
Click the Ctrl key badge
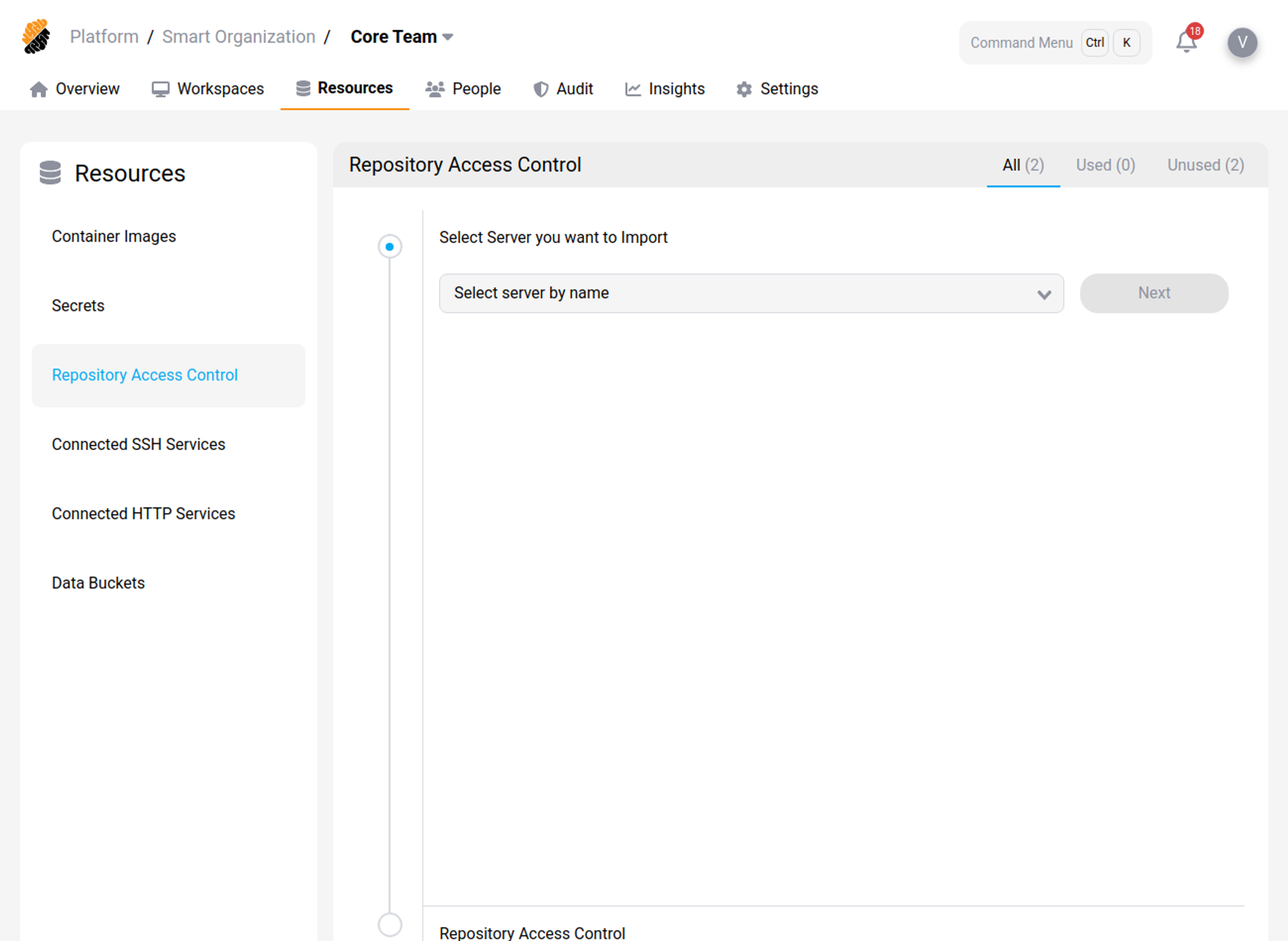(1094, 43)
